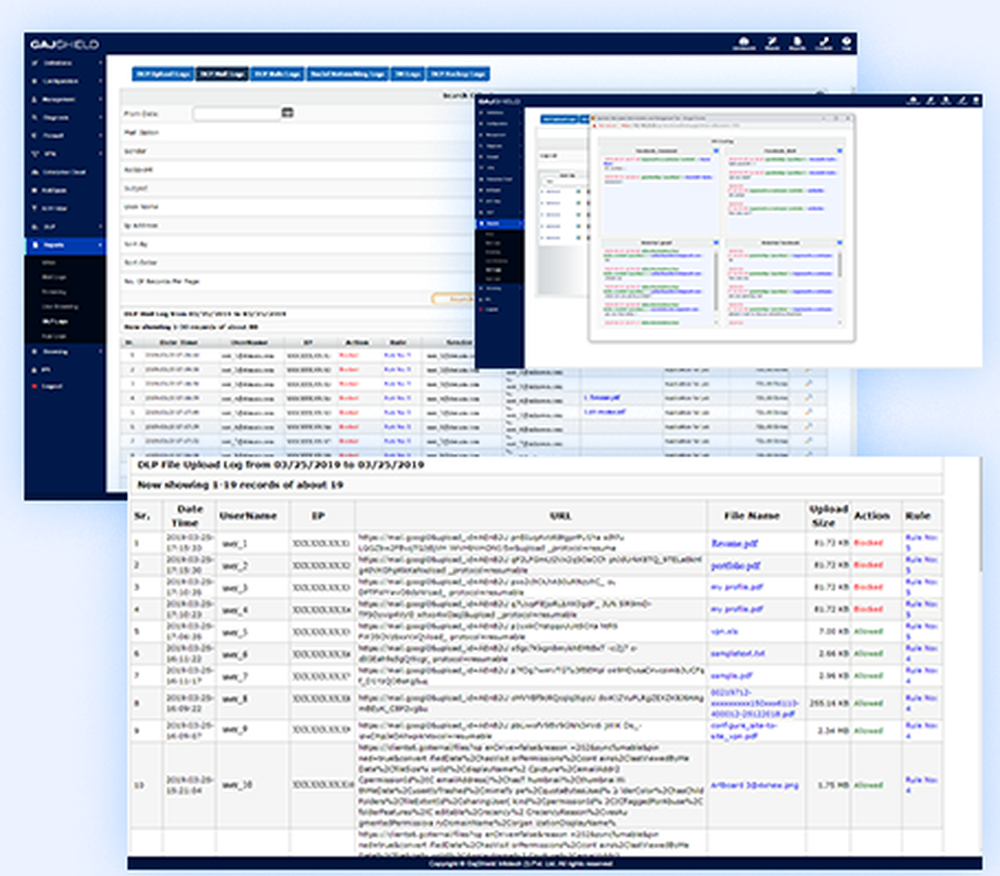1000x876 pixels.
Task: Open the DLP Bulk Logs tab
Action: [x=277, y=75]
